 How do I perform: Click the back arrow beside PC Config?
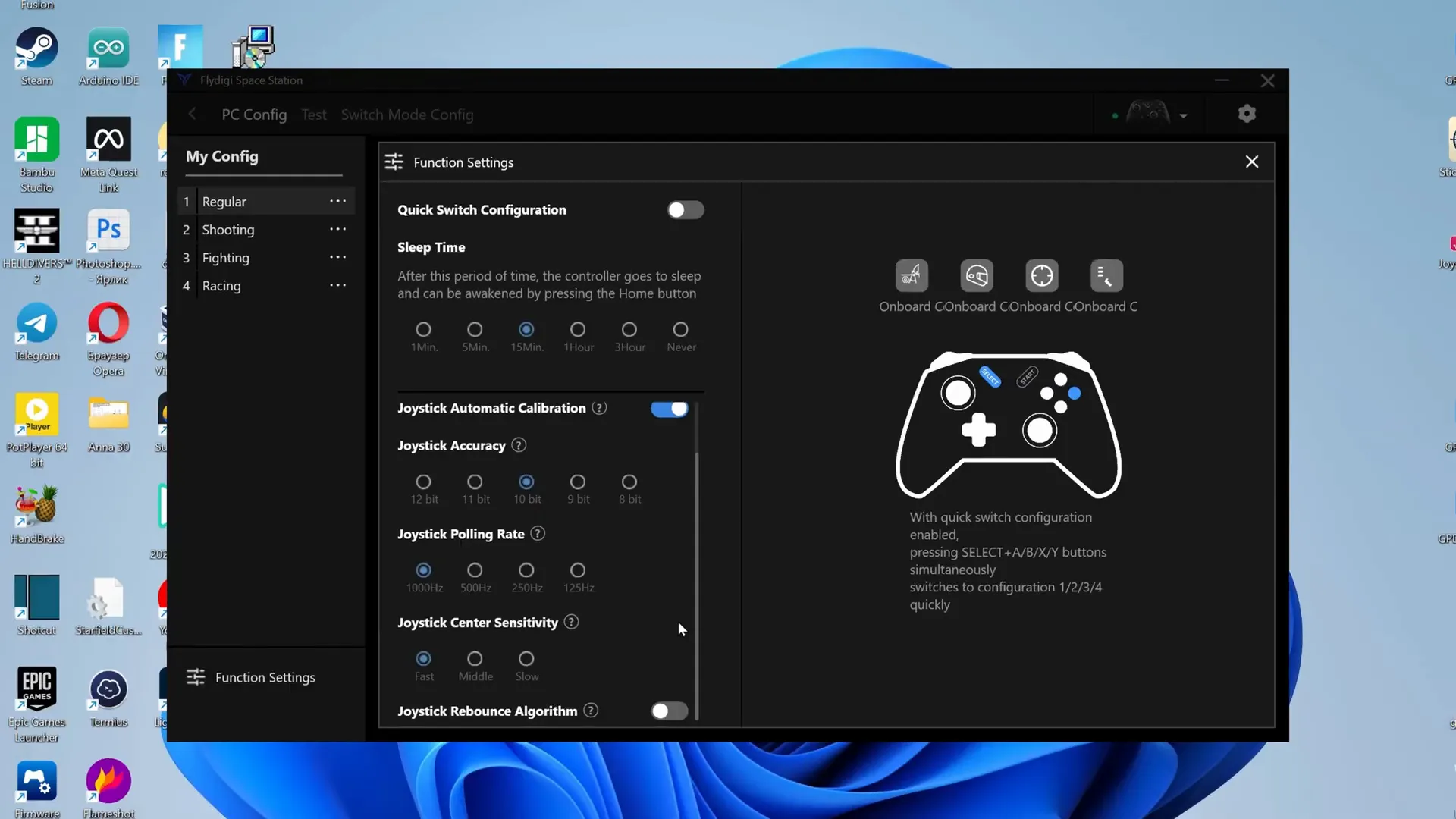[x=192, y=114]
